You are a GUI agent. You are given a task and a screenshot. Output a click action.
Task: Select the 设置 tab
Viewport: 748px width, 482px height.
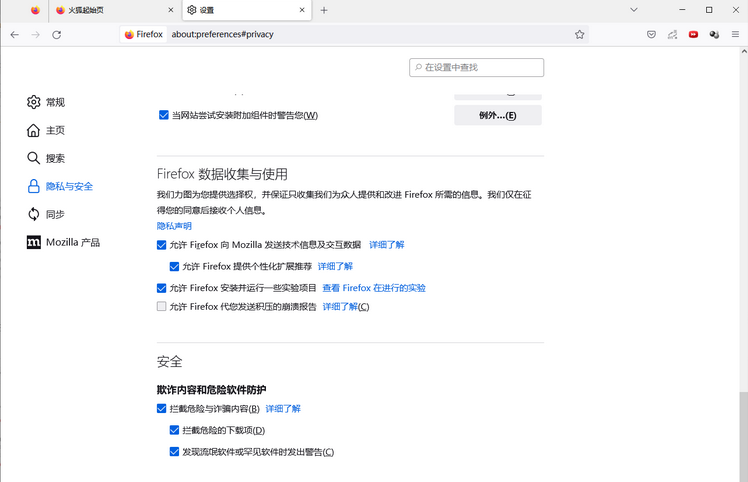tap(247, 10)
